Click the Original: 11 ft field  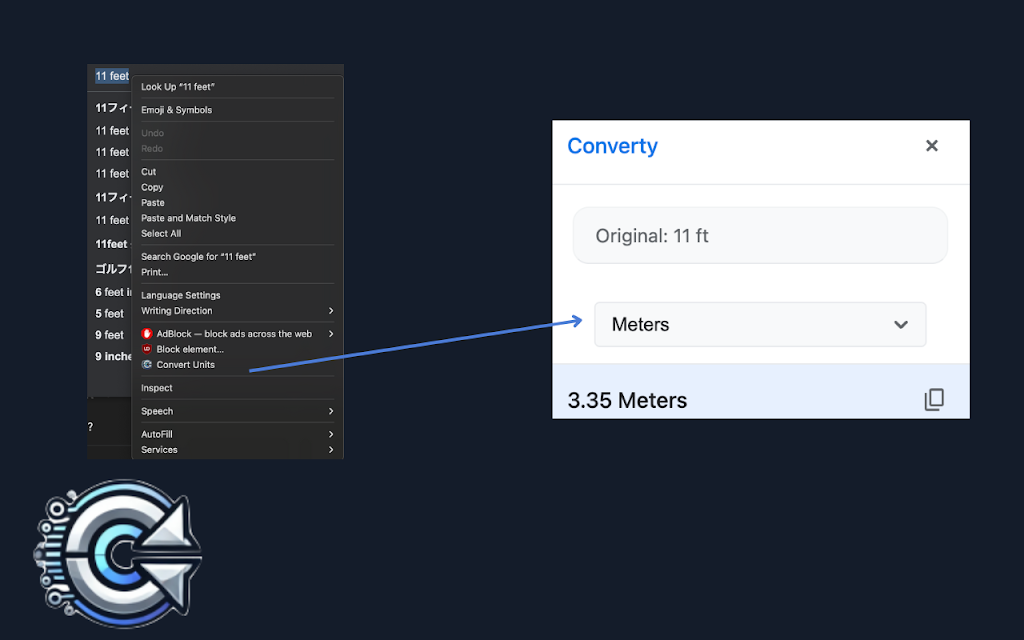[760, 236]
